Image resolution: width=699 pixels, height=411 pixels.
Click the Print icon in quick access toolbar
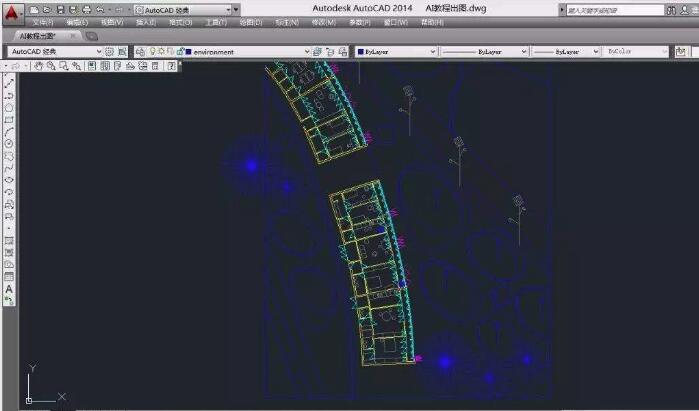pyautogui.click(x=85, y=9)
